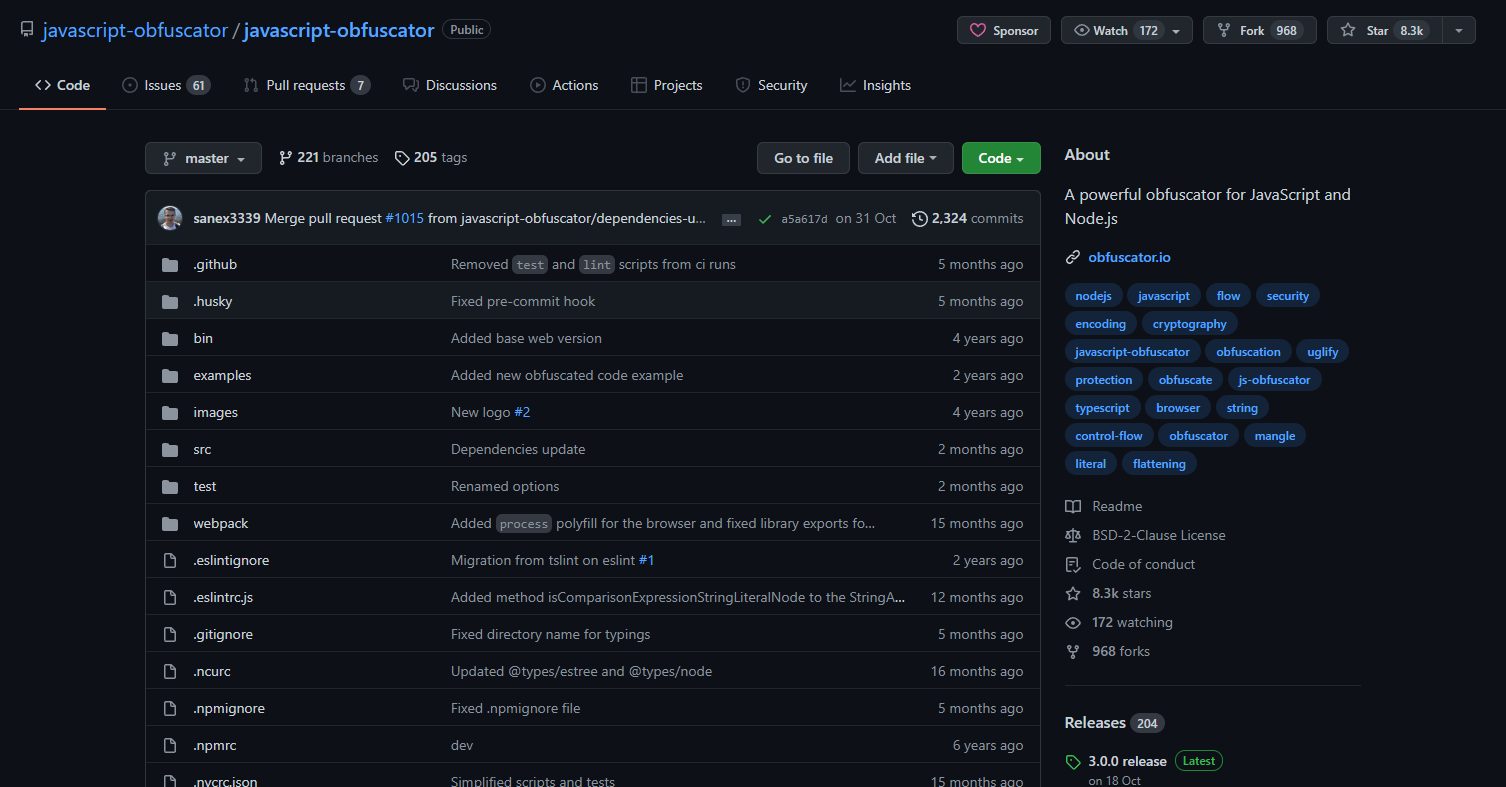Click the flattening topic tag

pyautogui.click(x=1159, y=464)
